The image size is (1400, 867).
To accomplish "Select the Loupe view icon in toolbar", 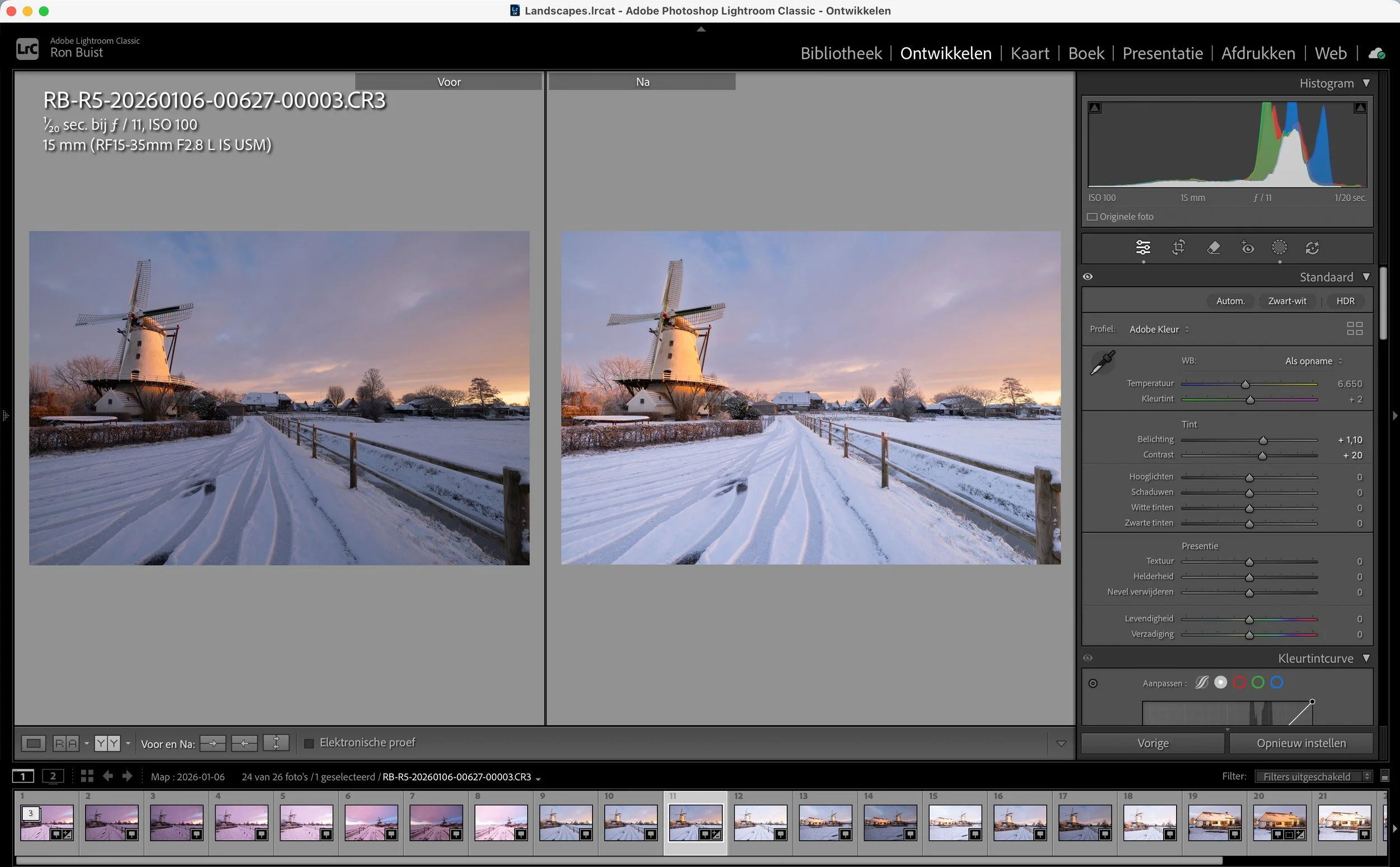I will point(32,743).
